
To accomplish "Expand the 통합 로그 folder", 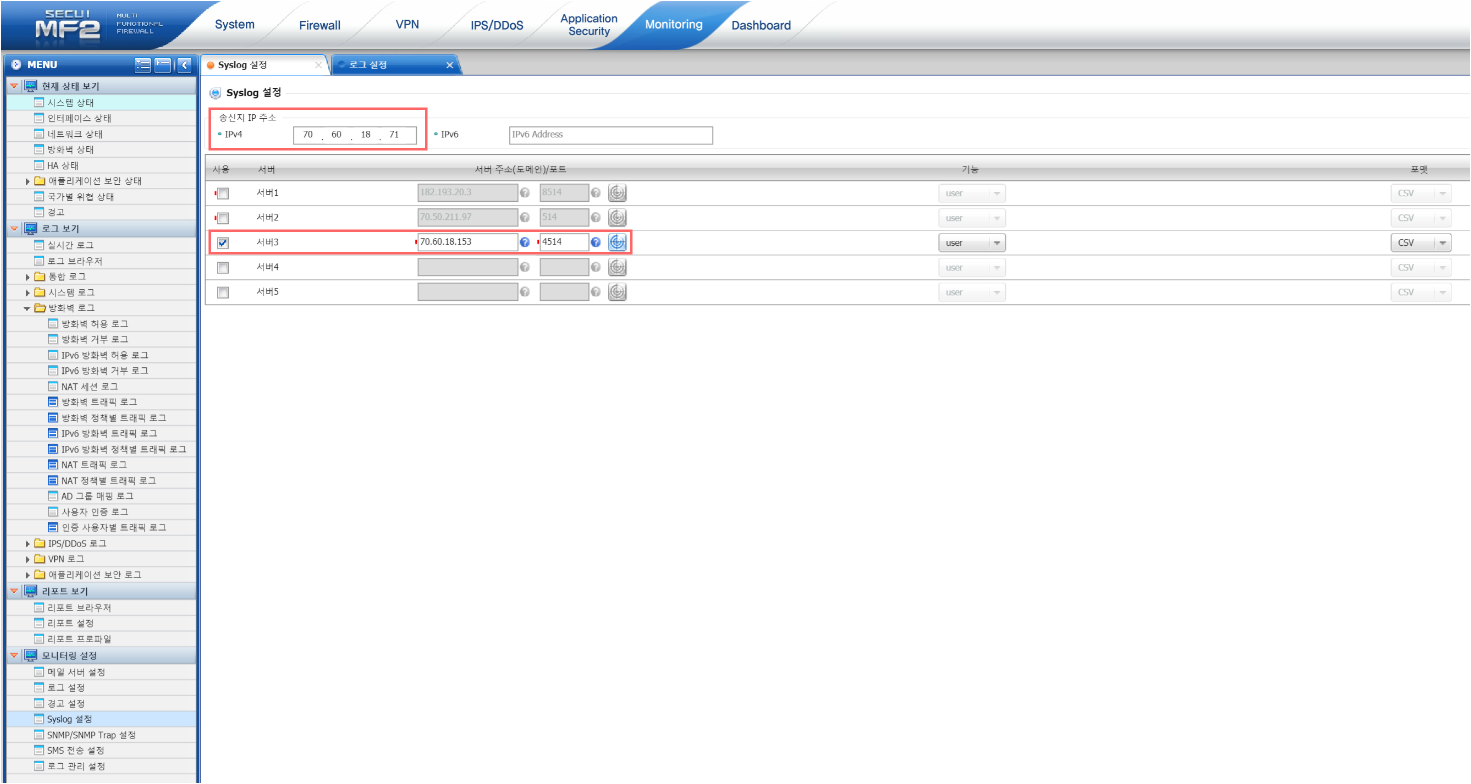I will (x=28, y=277).
